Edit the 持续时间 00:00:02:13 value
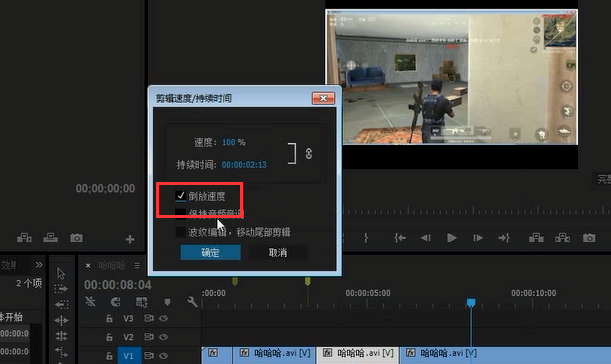Image resolution: width=611 pixels, height=364 pixels. coord(244,165)
